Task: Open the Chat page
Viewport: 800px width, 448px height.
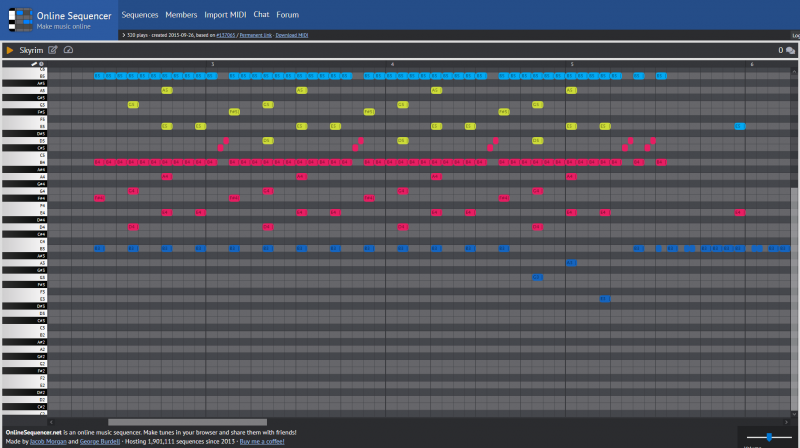Action: pos(261,15)
